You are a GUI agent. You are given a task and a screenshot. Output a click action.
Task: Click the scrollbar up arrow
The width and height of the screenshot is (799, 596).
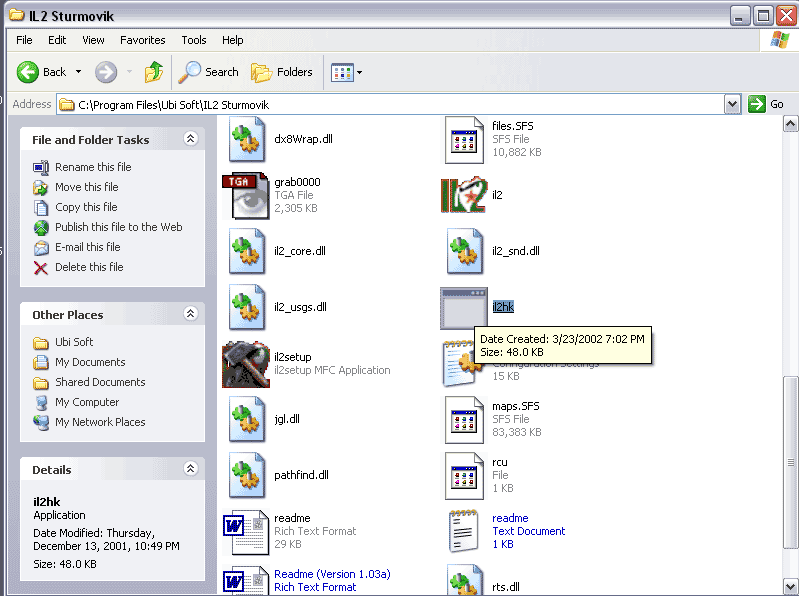[790, 124]
